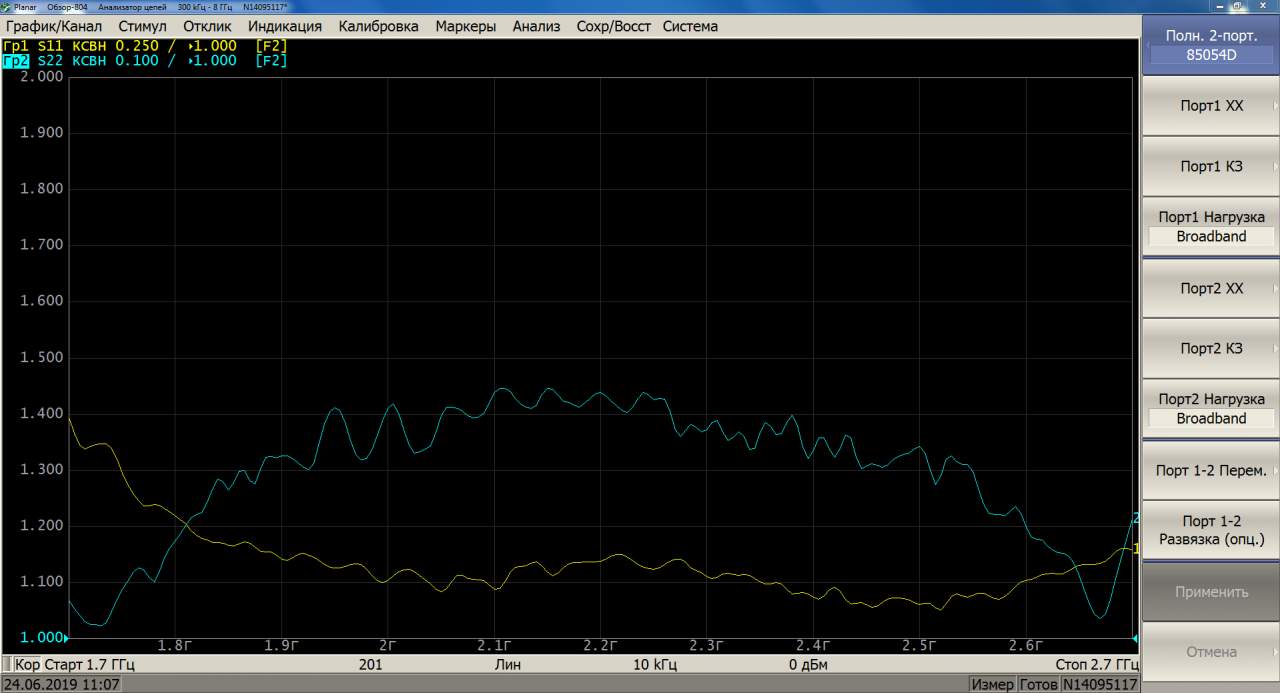The image size is (1280, 693).
Task: Open the Маркеры menu
Action: pyautogui.click(x=465, y=26)
